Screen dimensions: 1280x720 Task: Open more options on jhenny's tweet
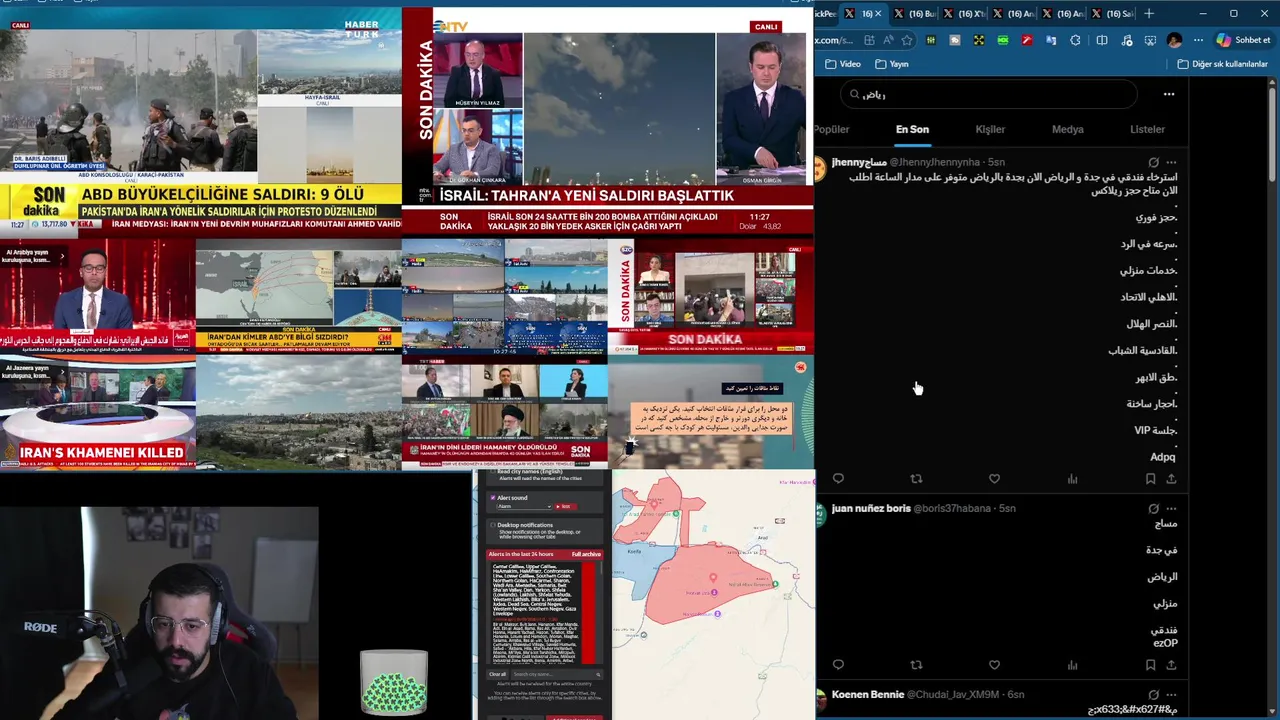[x=1171, y=162]
